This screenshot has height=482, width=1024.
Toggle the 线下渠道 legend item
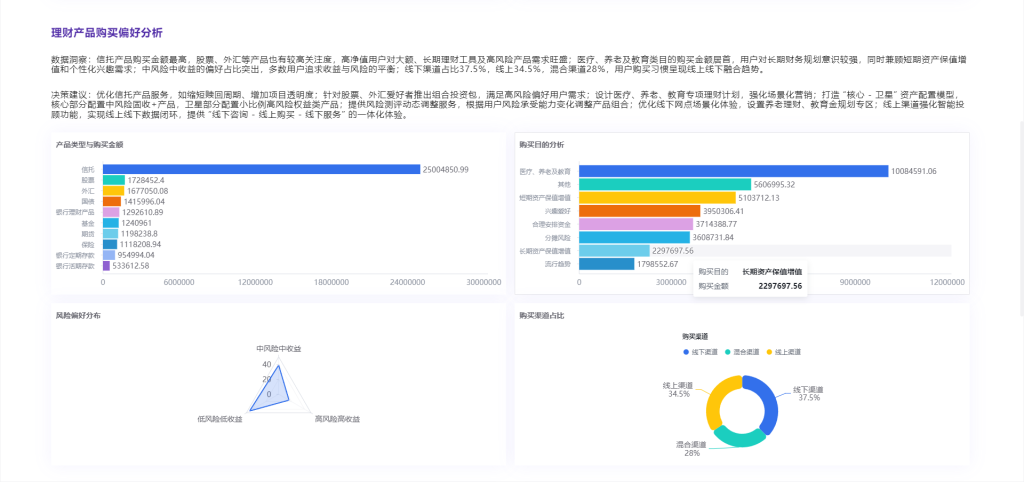(700, 351)
